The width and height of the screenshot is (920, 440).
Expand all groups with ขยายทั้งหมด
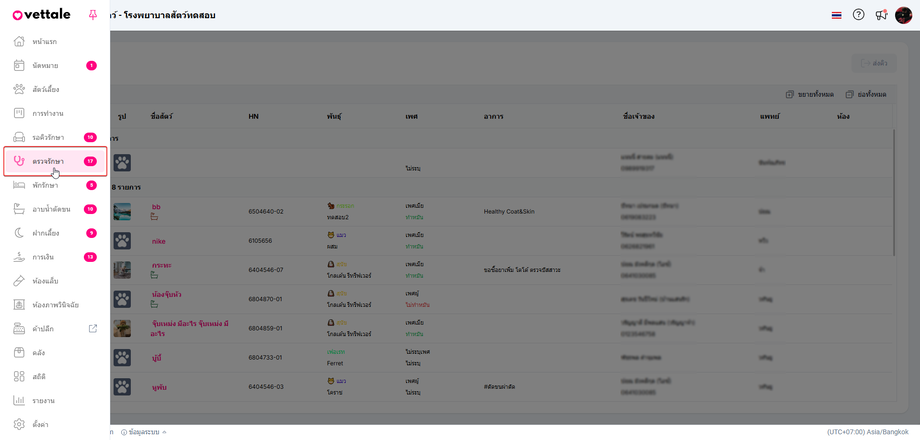(810, 94)
